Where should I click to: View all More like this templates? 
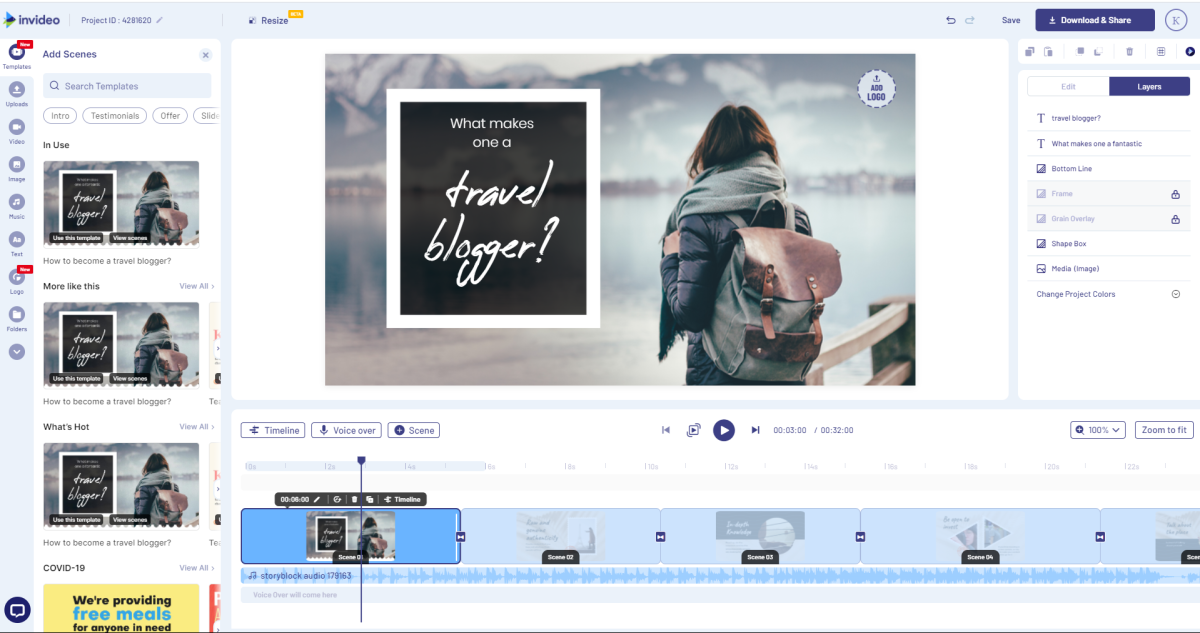tap(196, 286)
